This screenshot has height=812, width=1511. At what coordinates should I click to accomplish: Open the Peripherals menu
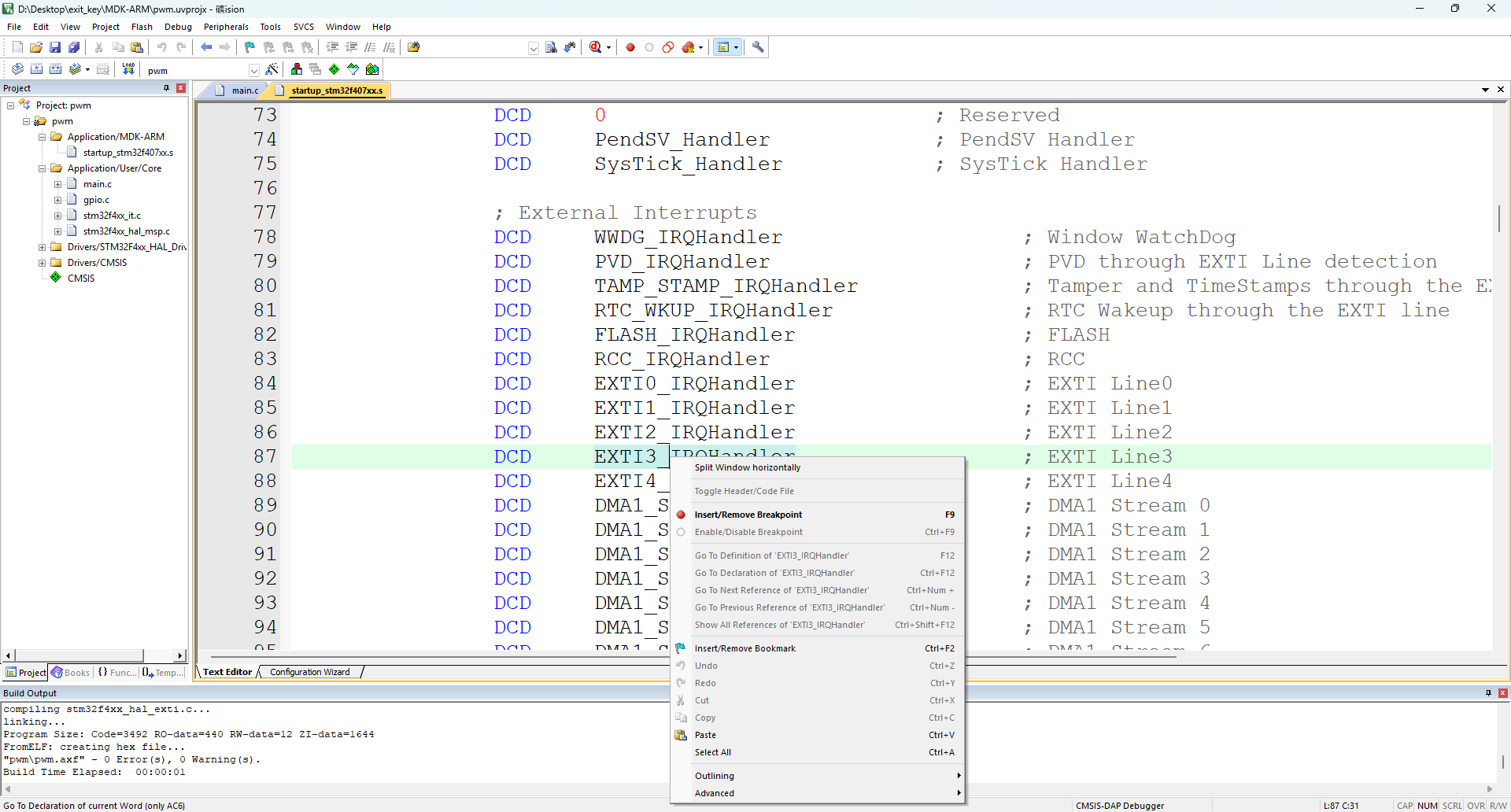point(226,27)
